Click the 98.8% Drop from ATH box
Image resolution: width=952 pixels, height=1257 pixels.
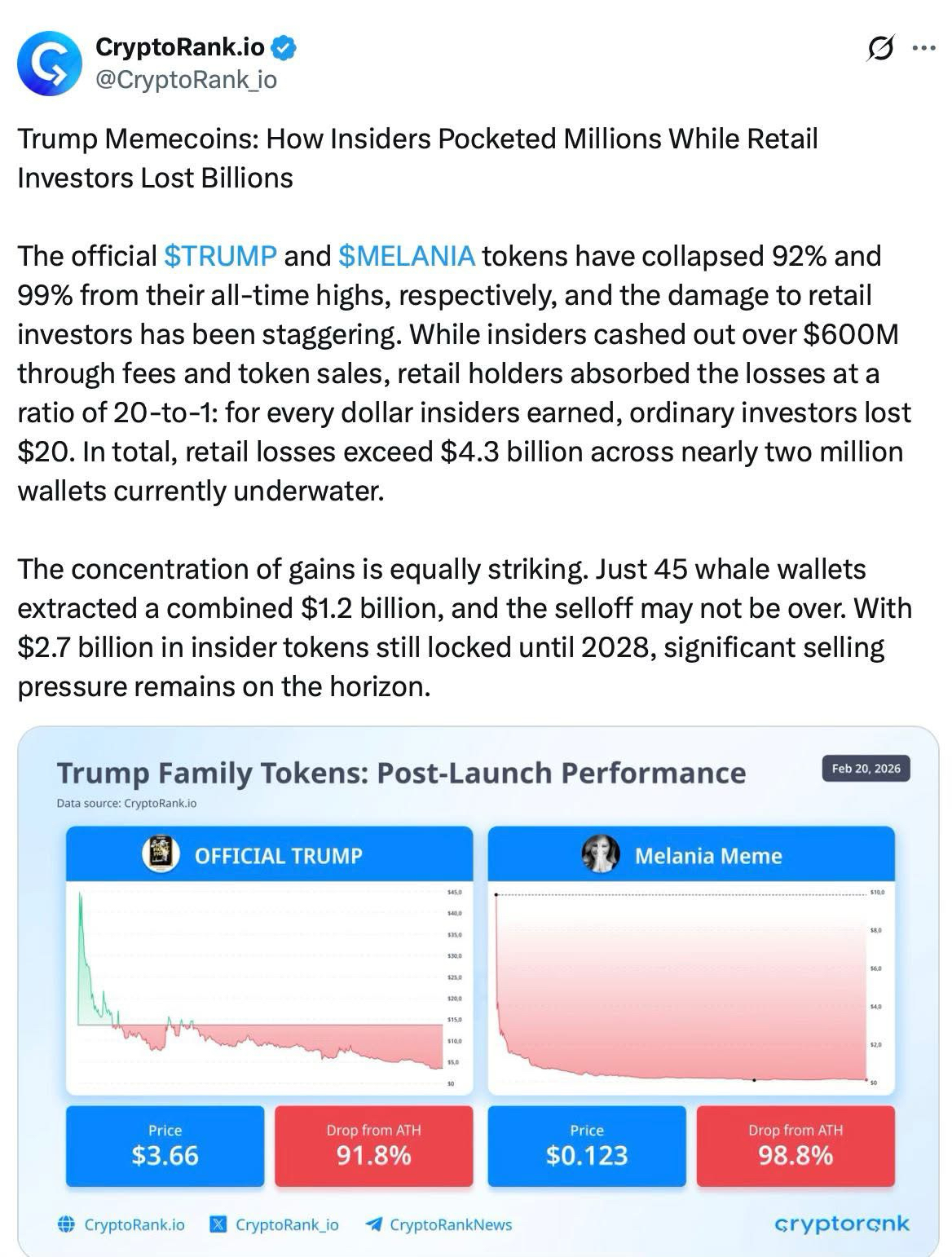click(796, 1145)
